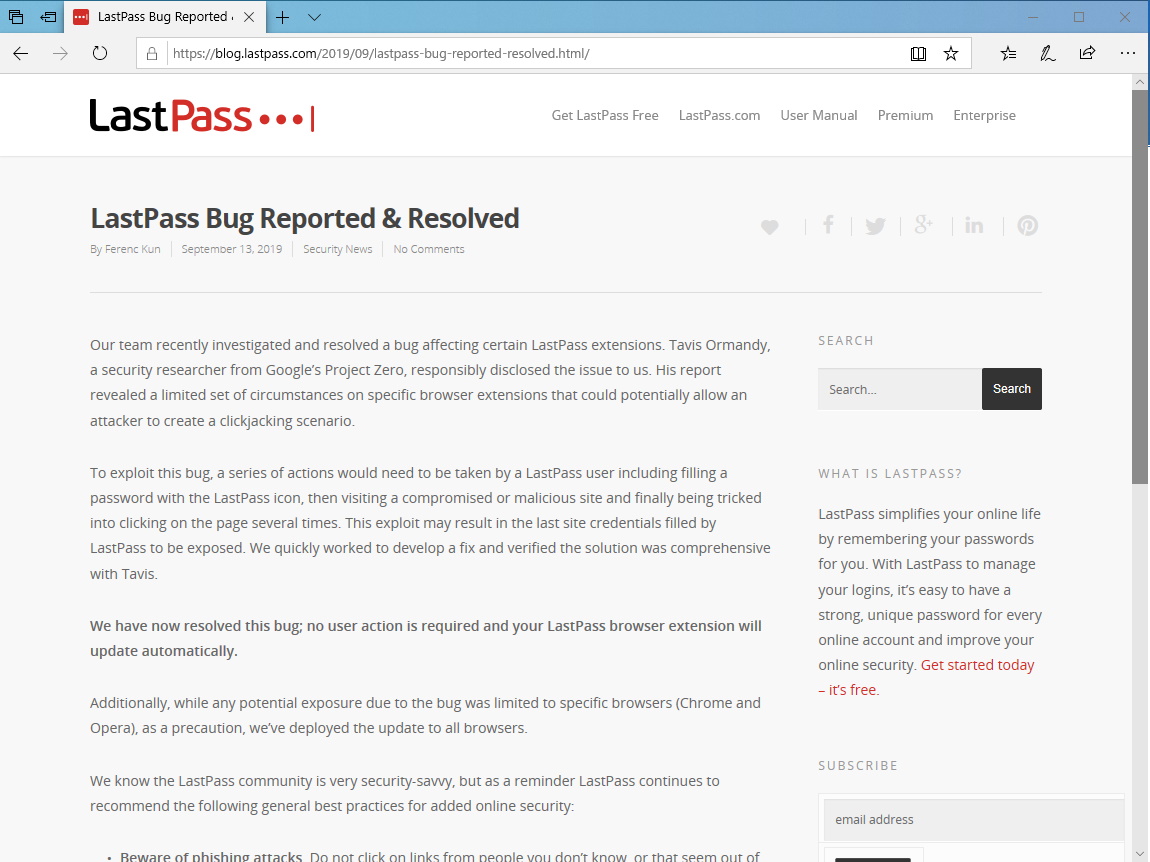This screenshot has width=1150, height=862.
Task: Click the Share page icon
Action: (x=1088, y=53)
